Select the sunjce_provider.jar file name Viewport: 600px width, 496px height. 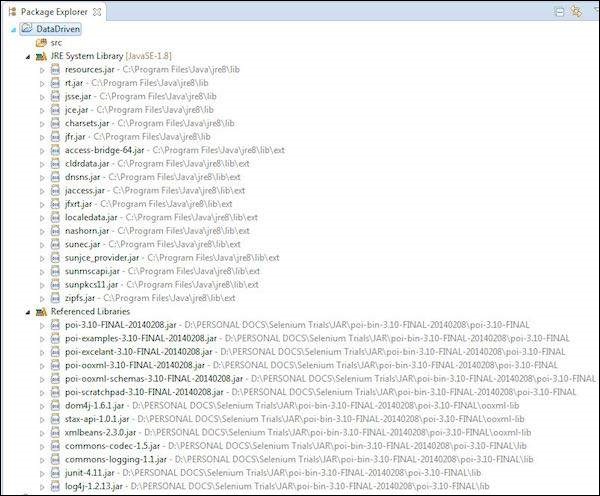tap(102, 258)
